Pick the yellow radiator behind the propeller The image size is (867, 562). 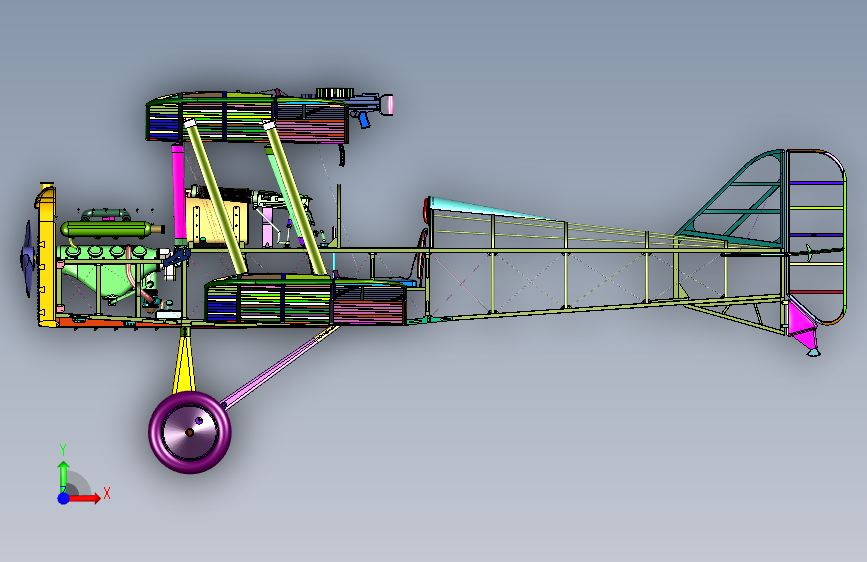(x=46, y=254)
